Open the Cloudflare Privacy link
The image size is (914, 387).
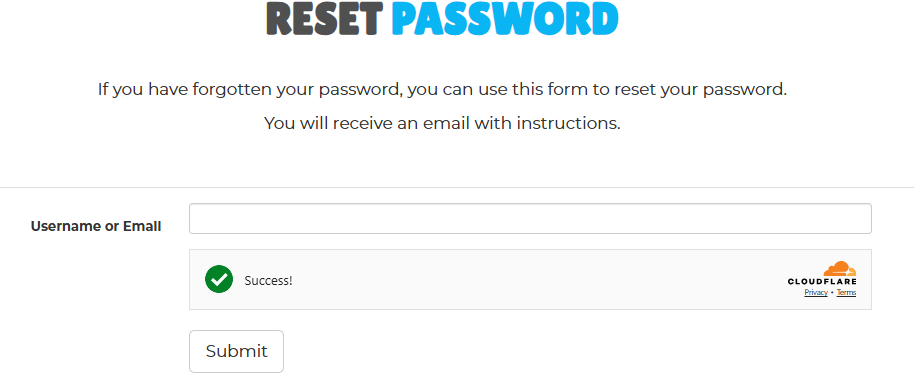coord(815,293)
